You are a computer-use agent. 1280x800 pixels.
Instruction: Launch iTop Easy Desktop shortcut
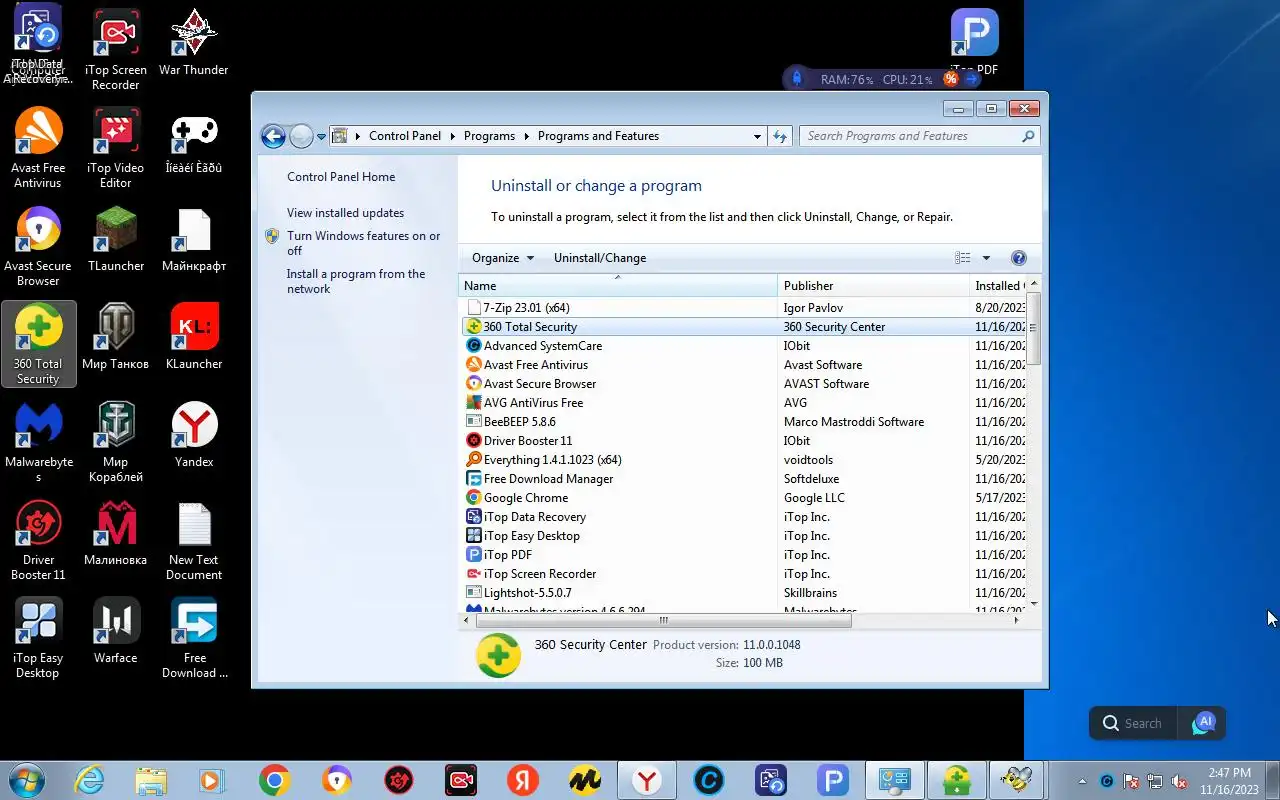point(38,638)
